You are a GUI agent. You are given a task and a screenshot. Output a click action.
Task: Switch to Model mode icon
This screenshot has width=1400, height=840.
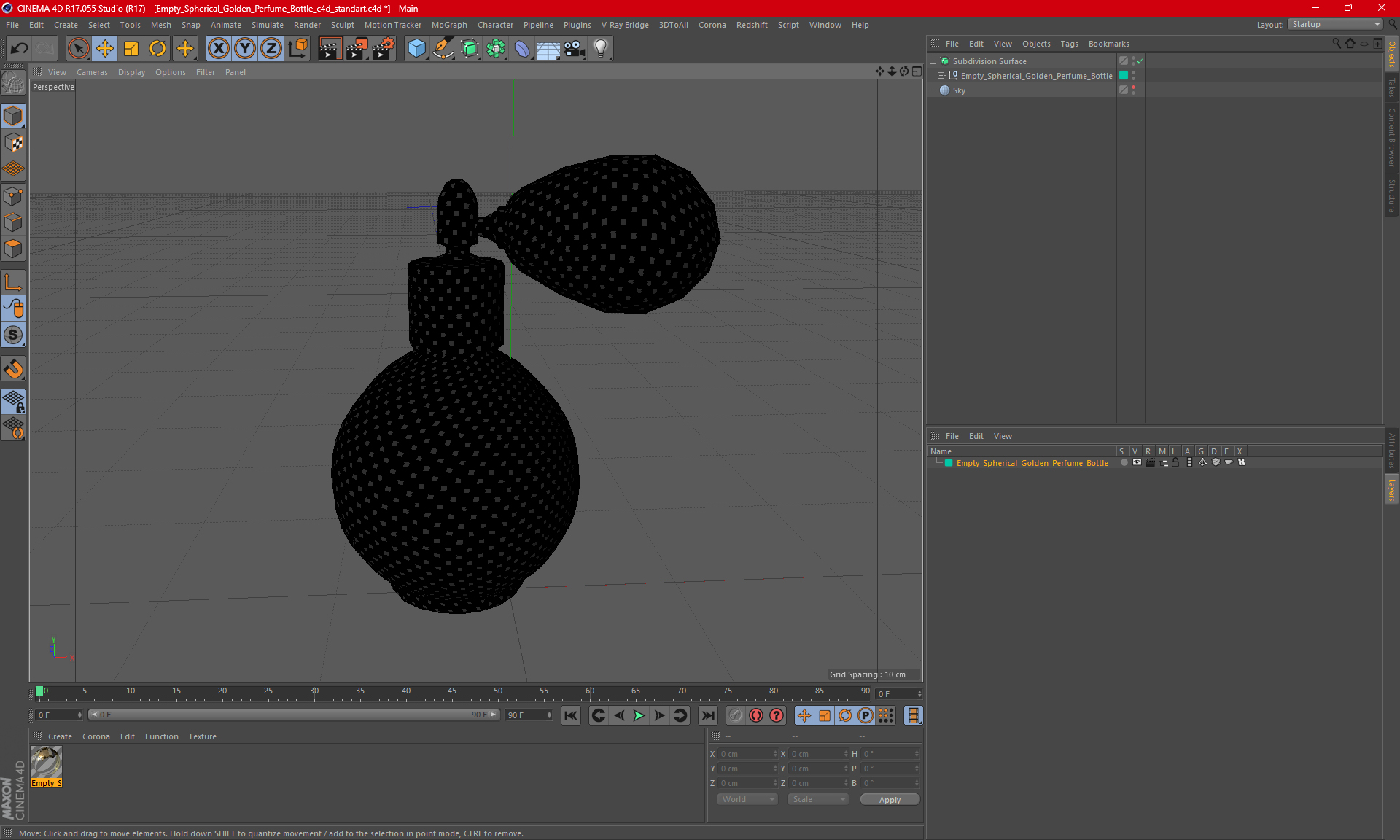(14, 117)
